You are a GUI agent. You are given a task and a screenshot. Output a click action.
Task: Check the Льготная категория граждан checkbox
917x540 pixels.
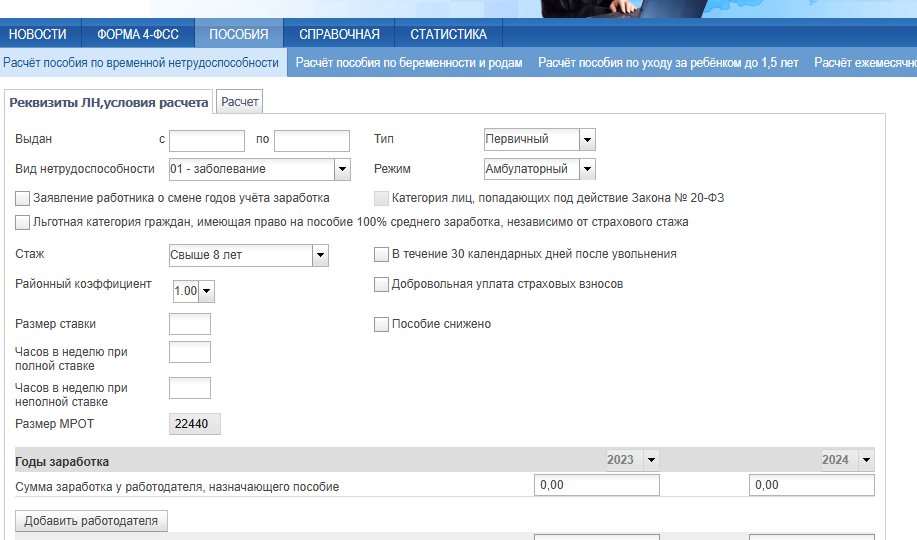point(22,222)
